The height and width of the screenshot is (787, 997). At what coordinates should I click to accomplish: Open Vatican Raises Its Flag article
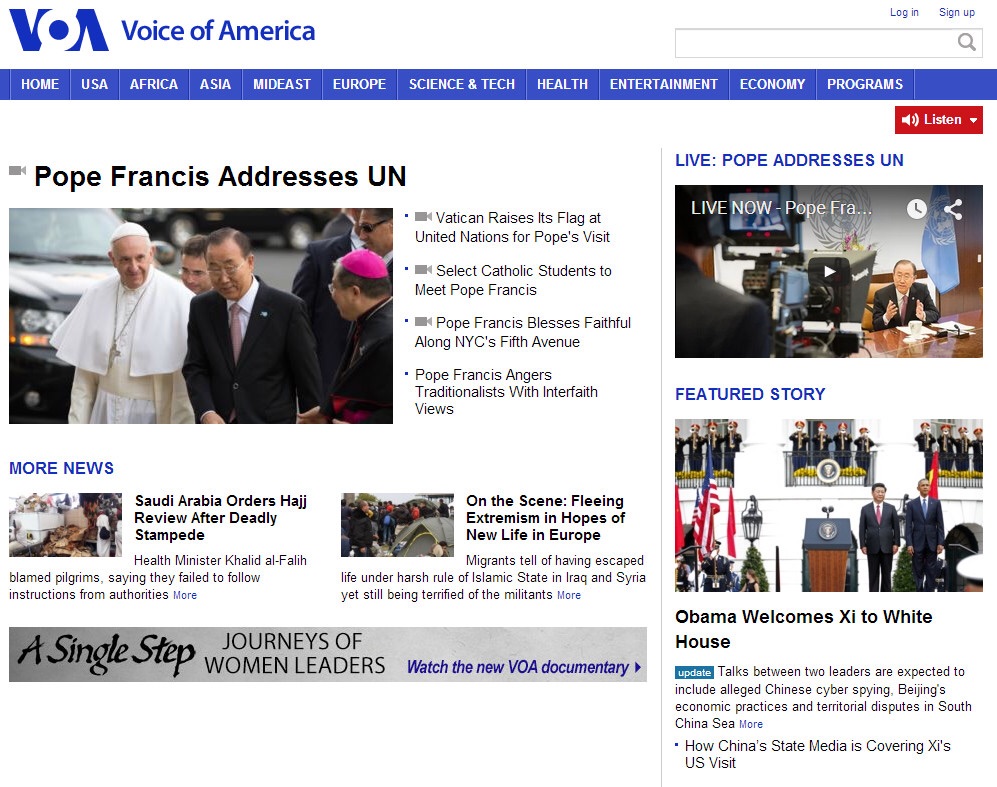(512, 227)
